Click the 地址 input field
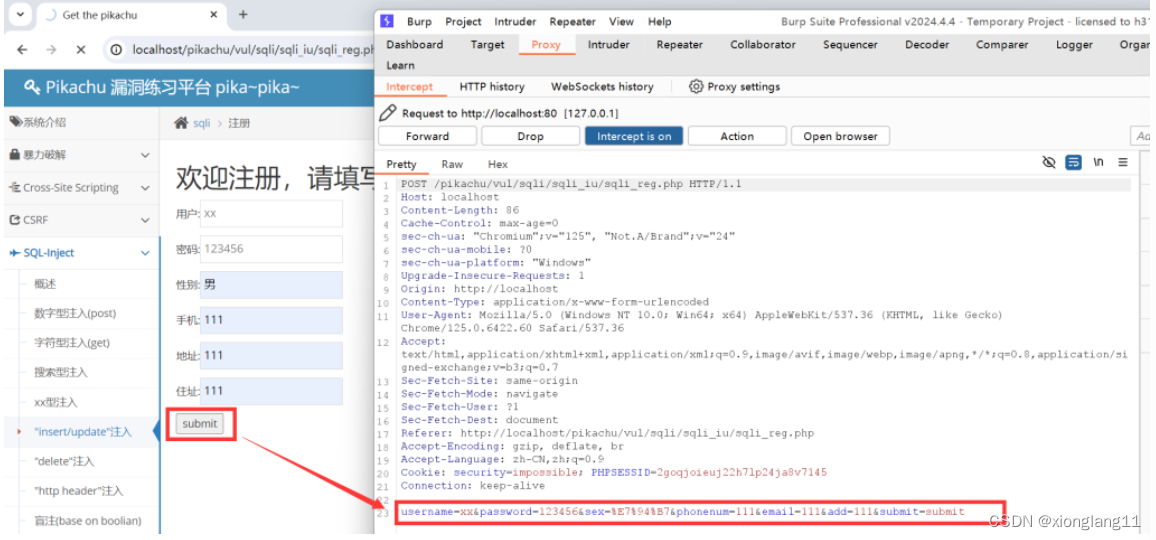Image resolution: width=1156 pixels, height=540 pixels. click(x=271, y=356)
